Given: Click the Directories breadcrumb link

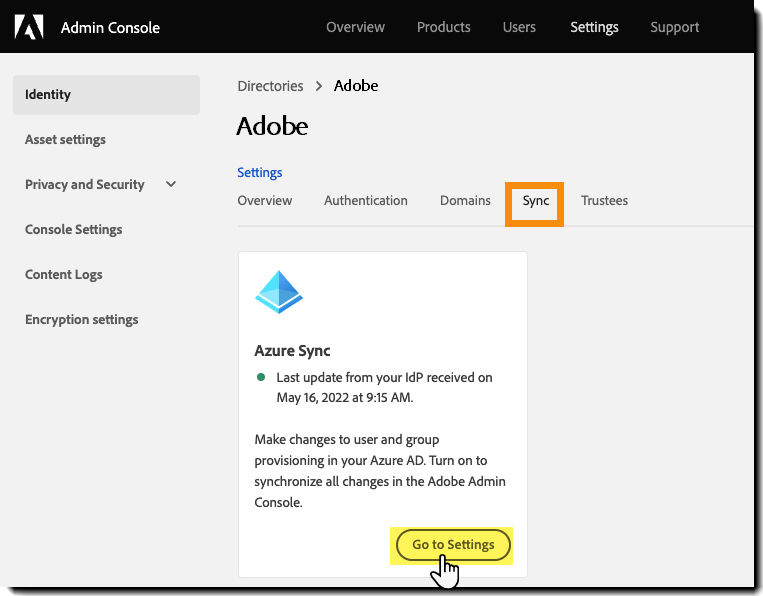Looking at the screenshot, I should [x=270, y=86].
